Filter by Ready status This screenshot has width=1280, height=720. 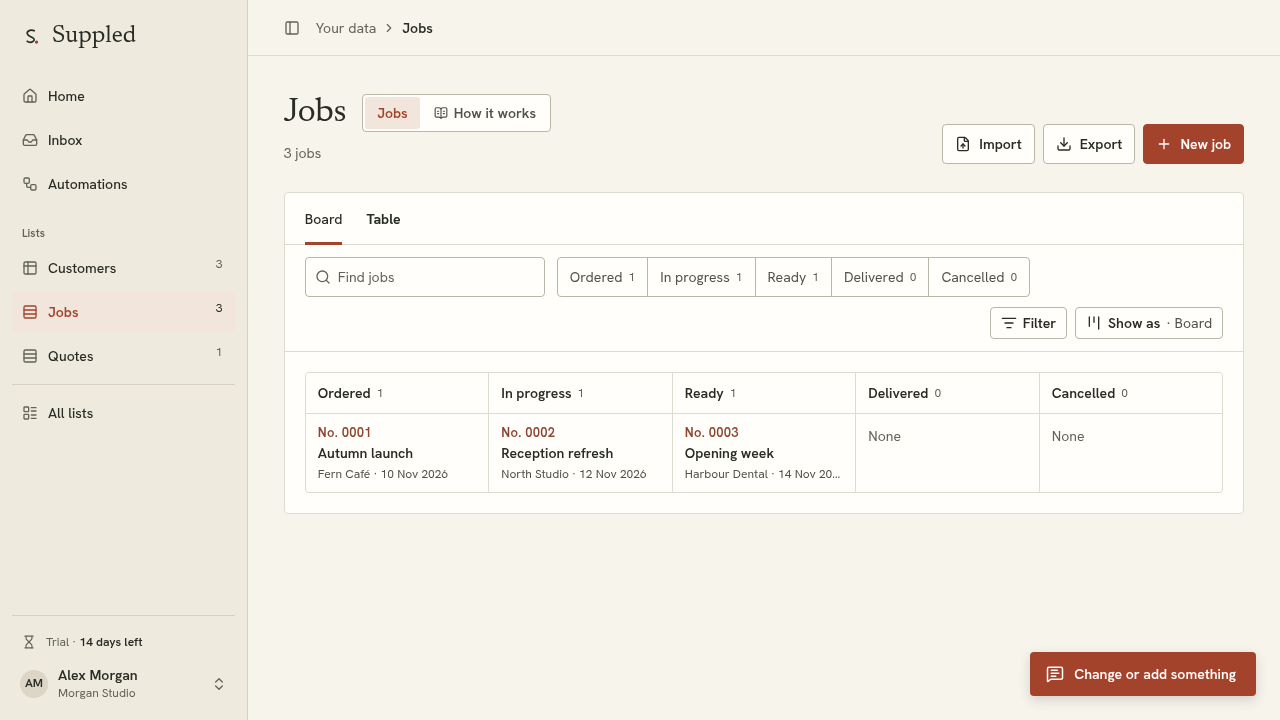(x=793, y=277)
